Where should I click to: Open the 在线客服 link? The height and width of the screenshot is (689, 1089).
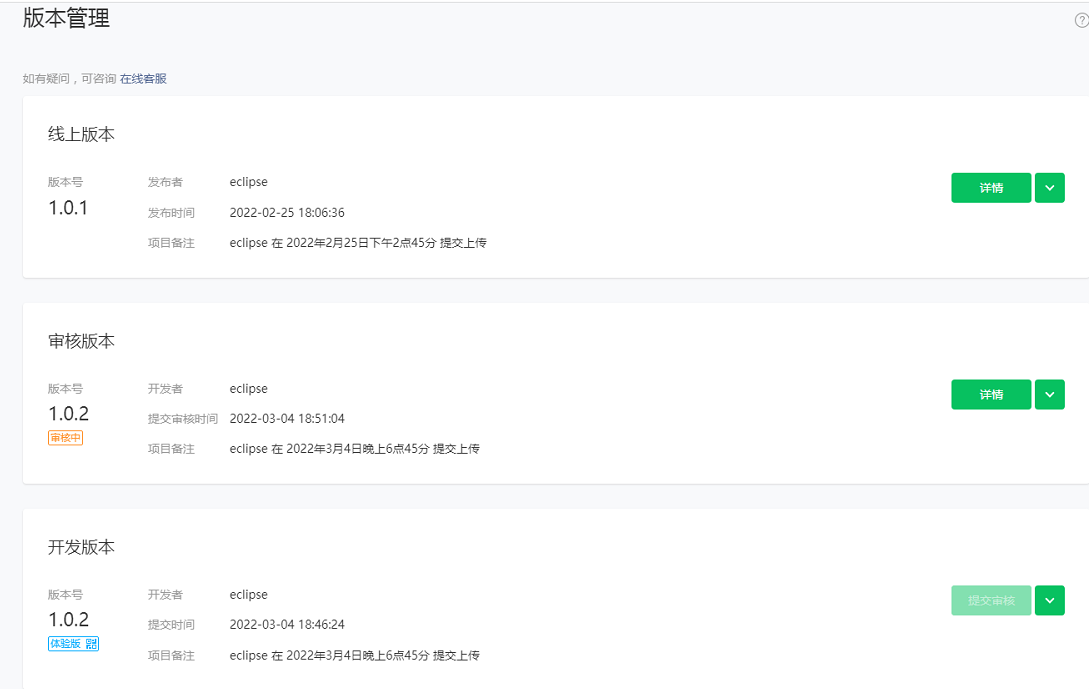[x=143, y=78]
